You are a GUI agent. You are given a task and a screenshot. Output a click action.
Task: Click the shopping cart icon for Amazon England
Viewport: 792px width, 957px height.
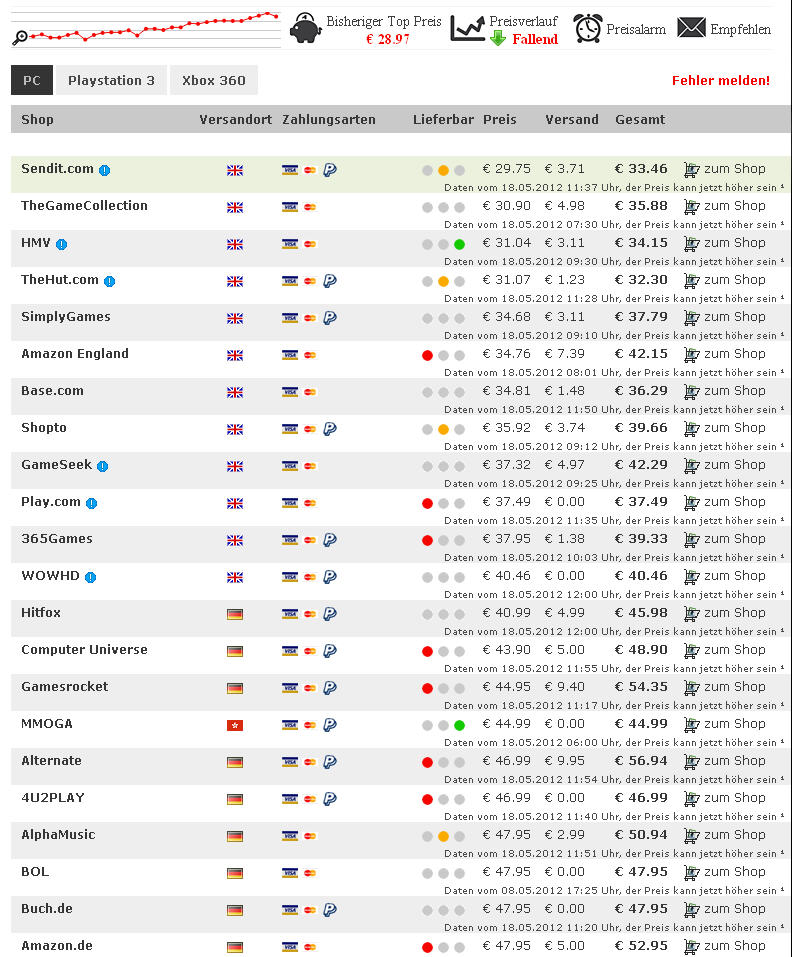pyautogui.click(x=691, y=355)
